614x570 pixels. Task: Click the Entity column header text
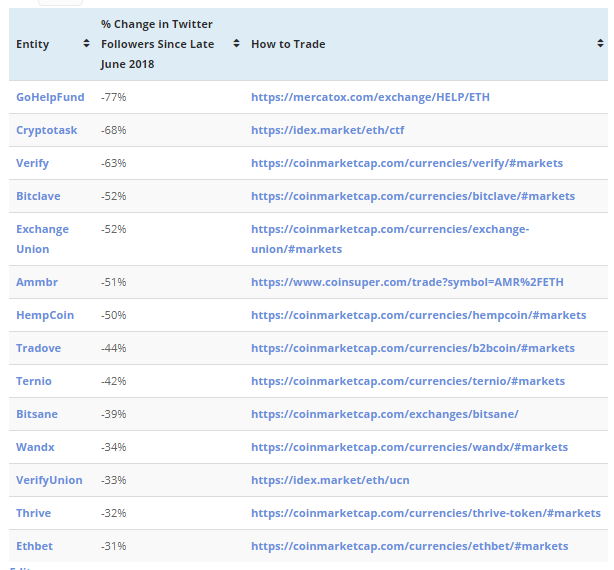click(33, 44)
